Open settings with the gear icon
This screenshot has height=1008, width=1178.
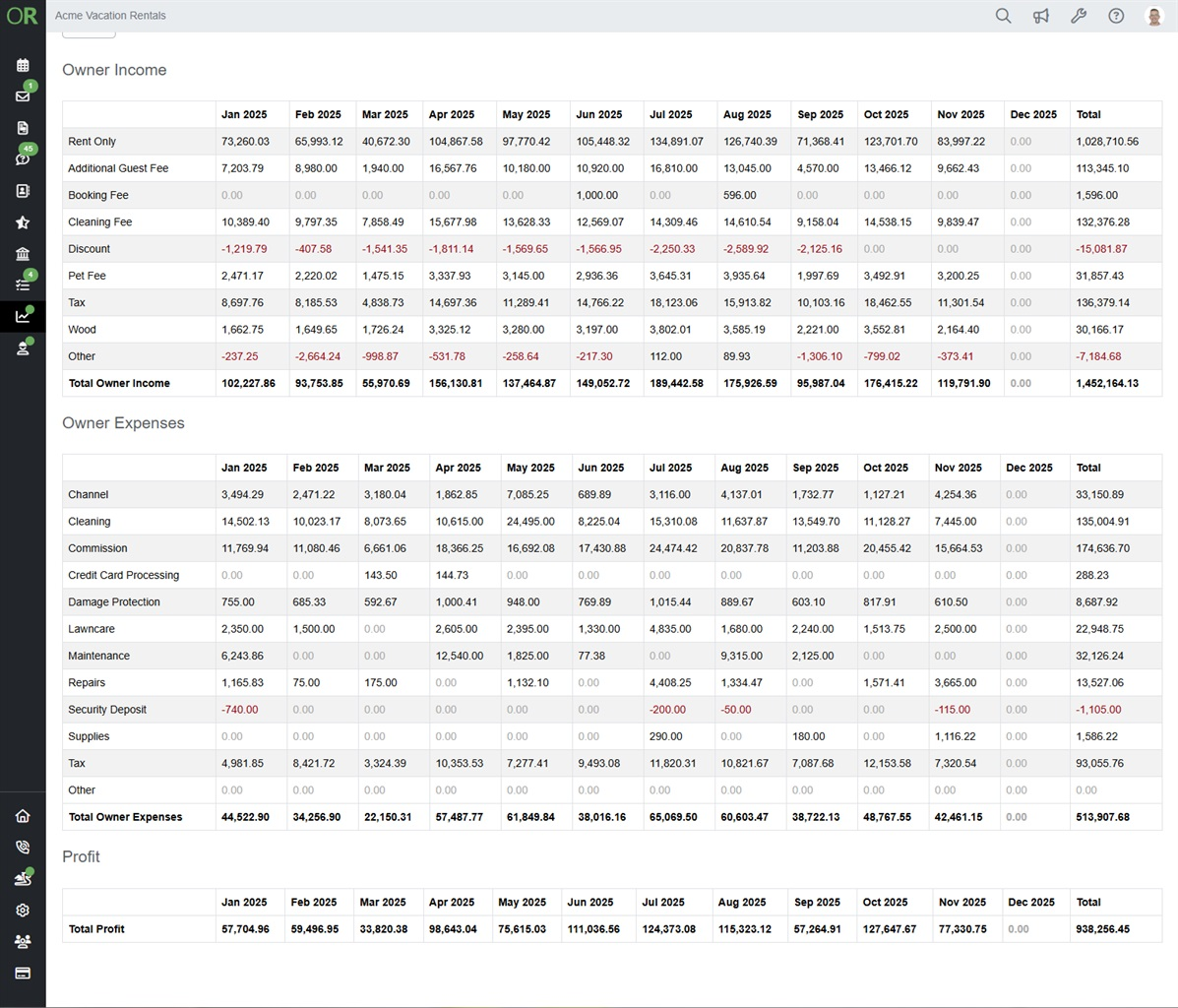(23, 910)
